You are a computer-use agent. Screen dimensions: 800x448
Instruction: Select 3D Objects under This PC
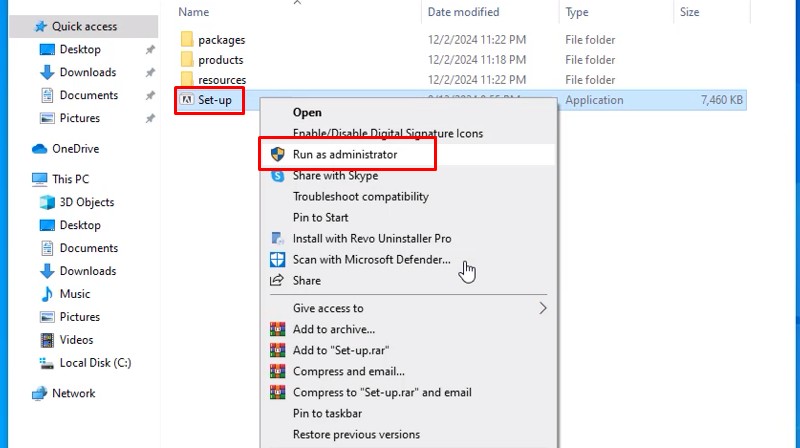pyautogui.click(x=87, y=202)
